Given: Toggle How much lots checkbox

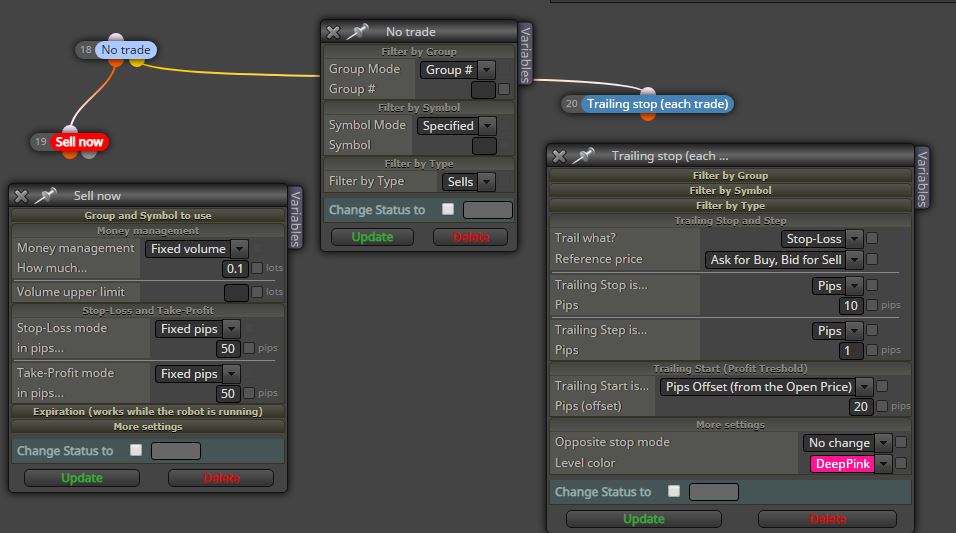Looking at the screenshot, I should (257, 268).
